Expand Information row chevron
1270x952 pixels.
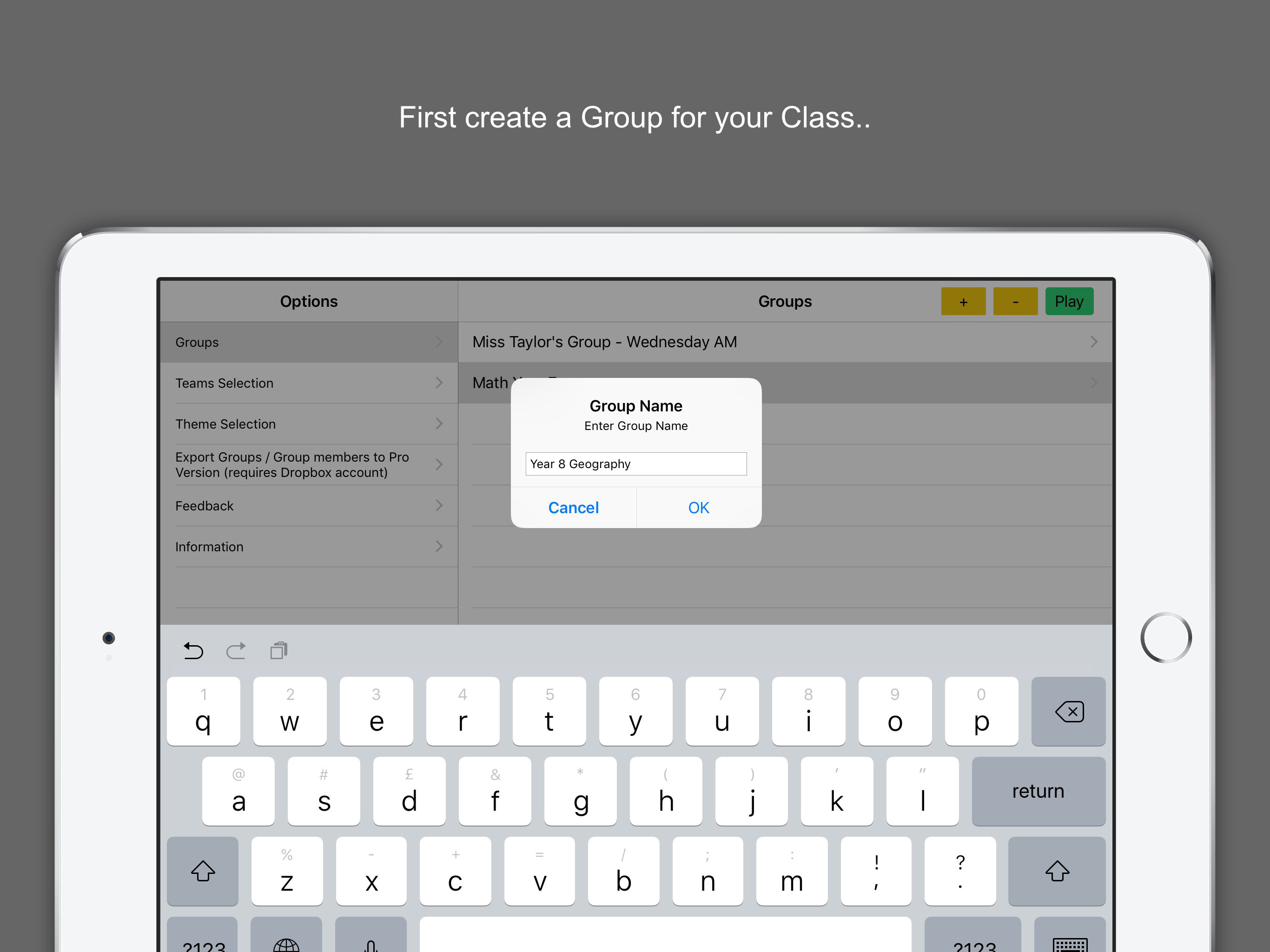pyautogui.click(x=439, y=546)
